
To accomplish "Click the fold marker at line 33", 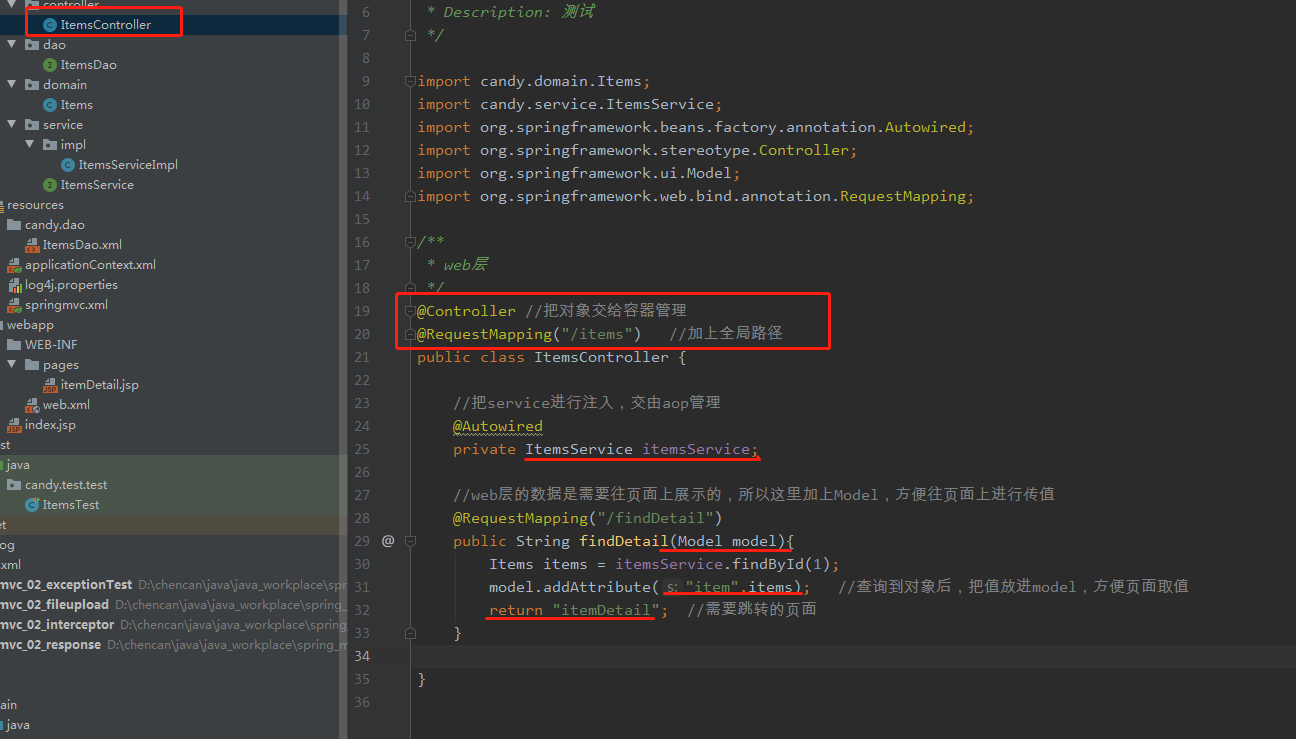I will pyautogui.click(x=409, y=633).
